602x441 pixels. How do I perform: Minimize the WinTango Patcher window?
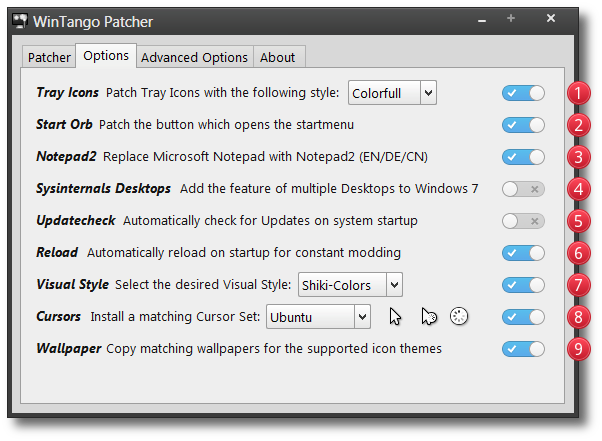[x=482, y=20]
